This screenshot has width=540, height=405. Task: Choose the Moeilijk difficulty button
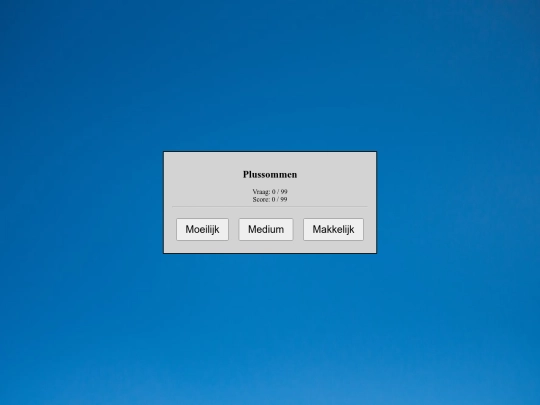tap(202, 229)
